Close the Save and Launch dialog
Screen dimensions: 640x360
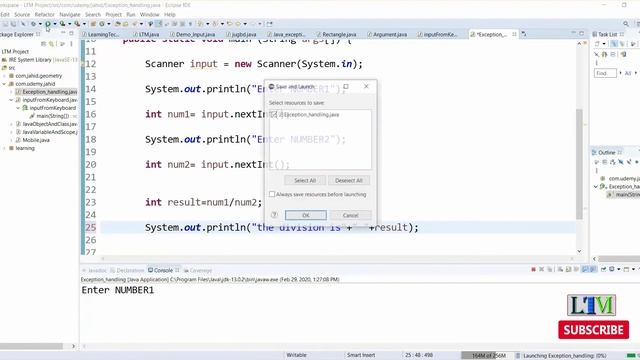point(366,86)
